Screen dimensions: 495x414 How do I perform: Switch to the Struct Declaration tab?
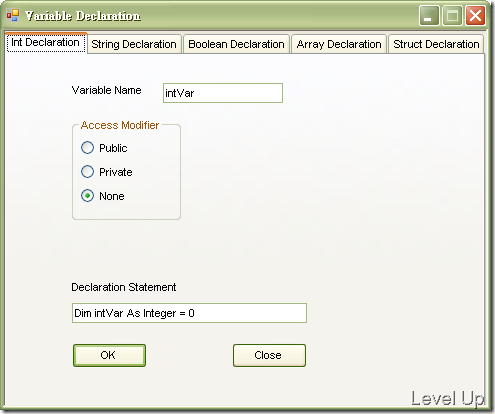436,44
